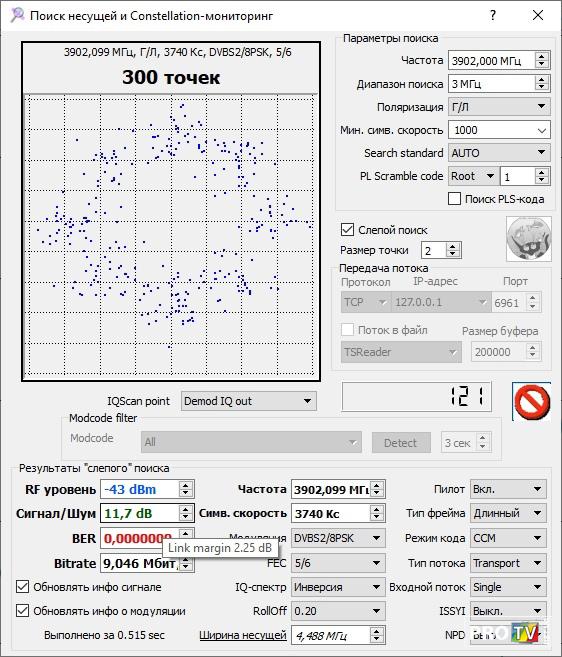The height and width of the screenshot is (657, 562).
Task: Click the red stop search icon
Action: 531,401
